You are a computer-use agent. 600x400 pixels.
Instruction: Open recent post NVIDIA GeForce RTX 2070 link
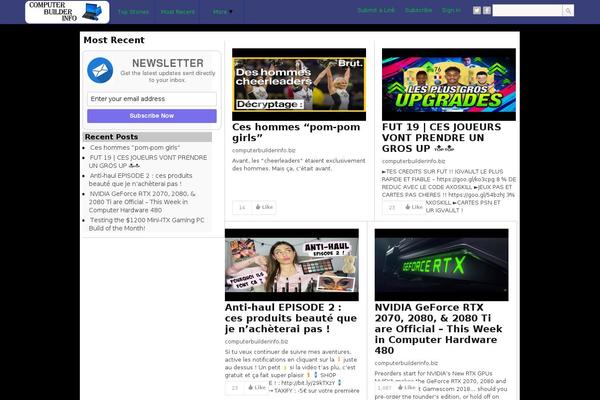tap(142, 202)
